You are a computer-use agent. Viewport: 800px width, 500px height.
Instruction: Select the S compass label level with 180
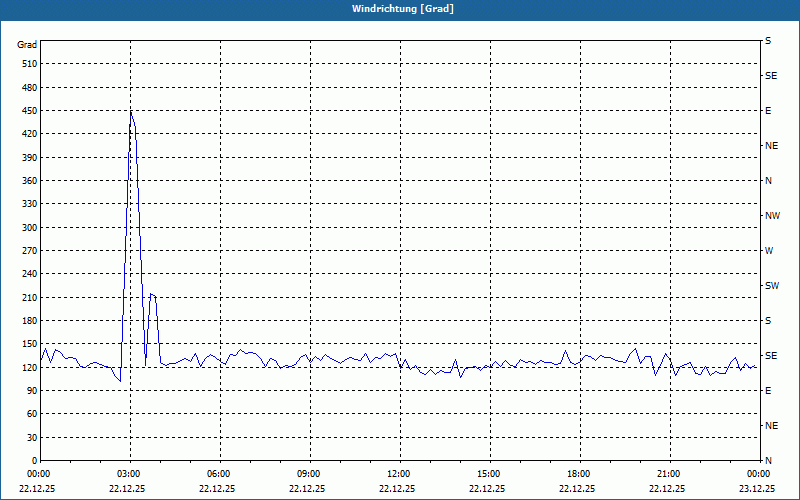[768, 321]
